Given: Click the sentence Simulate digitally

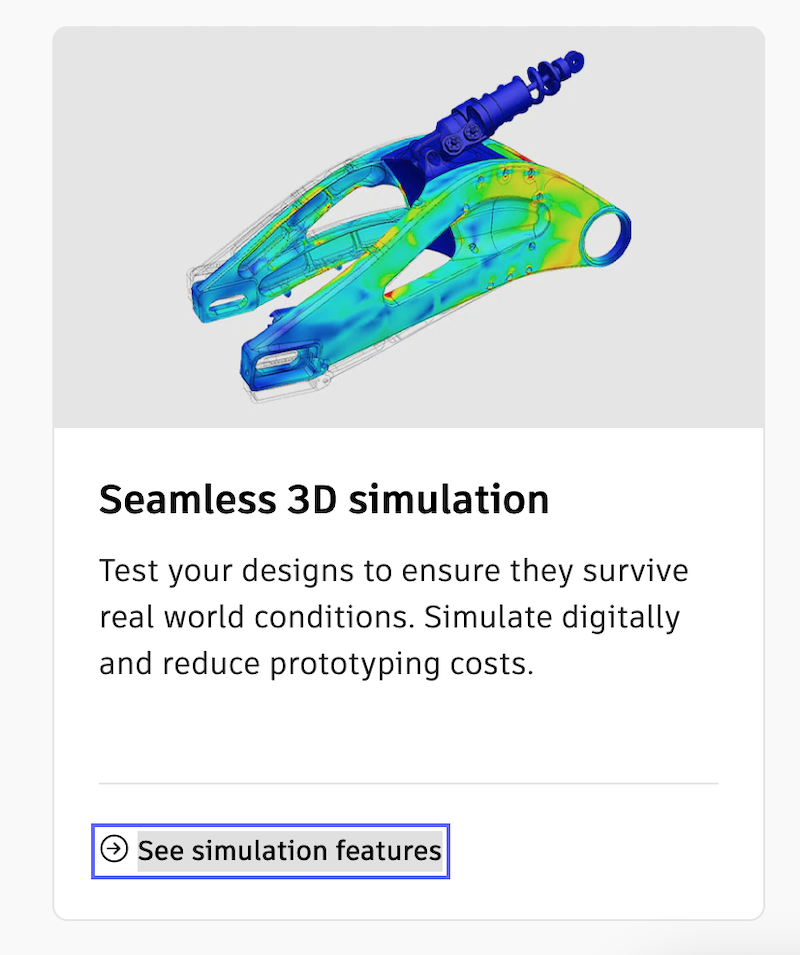Looking at the screenshot, I should pos(552,618).
